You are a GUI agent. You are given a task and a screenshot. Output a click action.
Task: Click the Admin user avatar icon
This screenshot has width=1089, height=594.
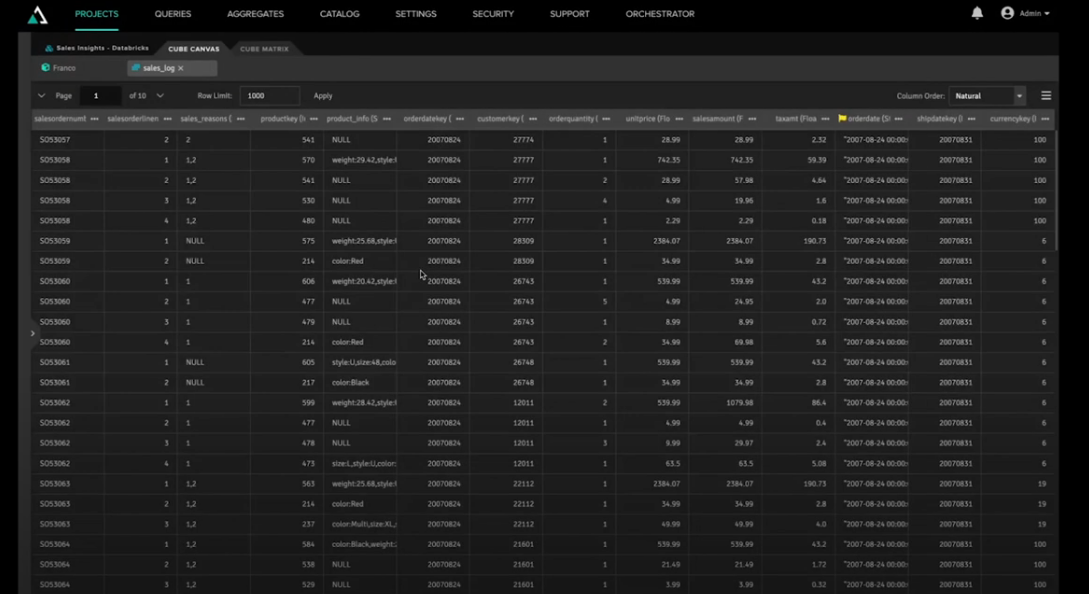point(1007,13)
